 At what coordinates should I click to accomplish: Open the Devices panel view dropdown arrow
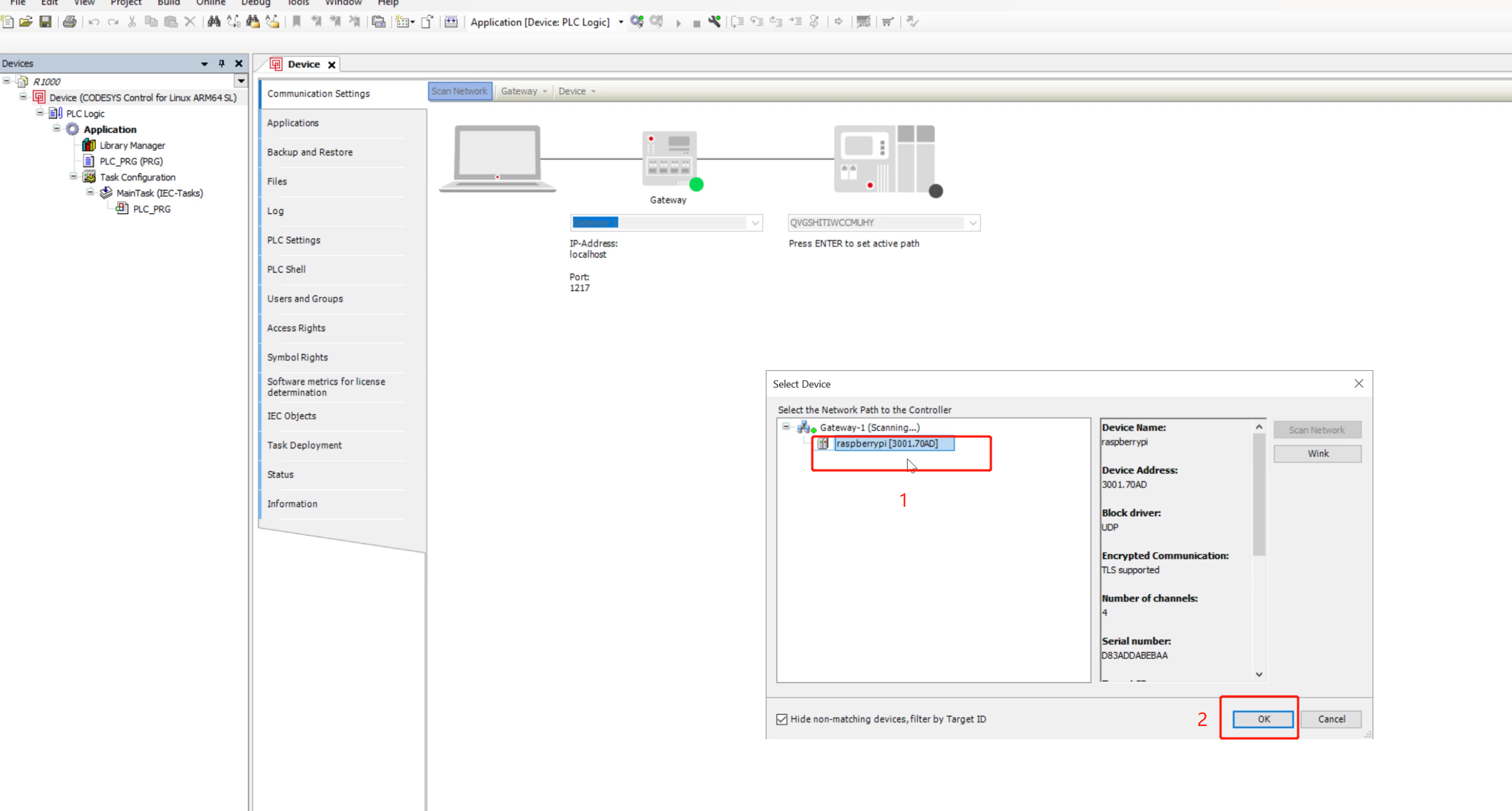tap(204, 63)
